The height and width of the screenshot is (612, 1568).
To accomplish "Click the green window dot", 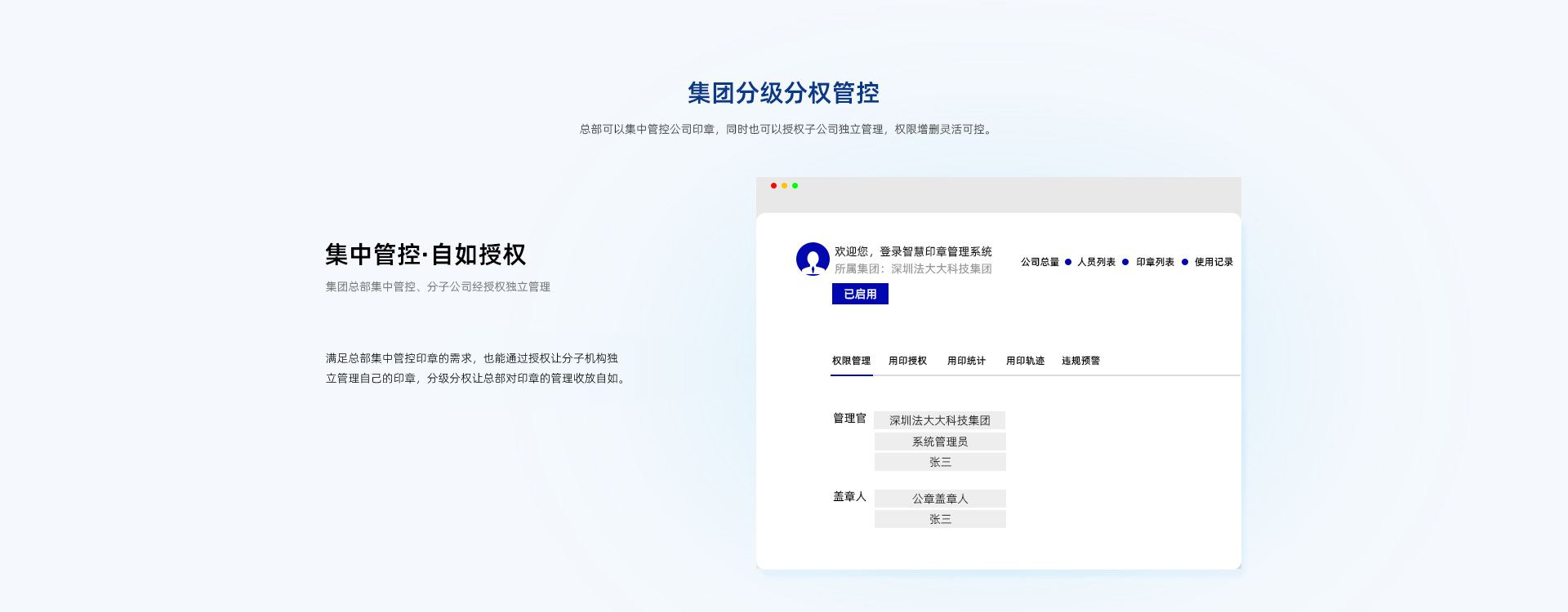I will coord(795,186).
